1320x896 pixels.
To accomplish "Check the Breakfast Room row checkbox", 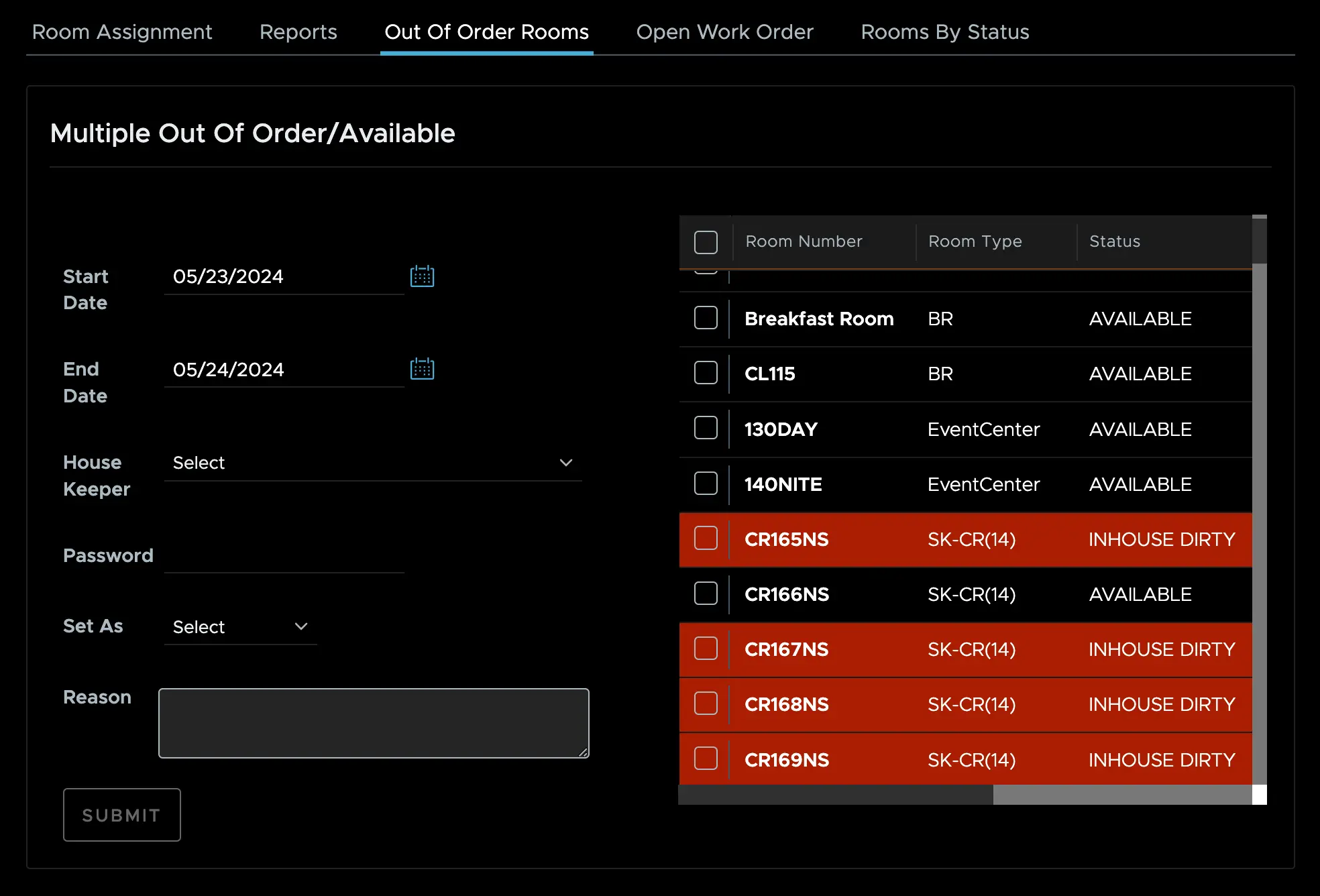I will click(706, 318).
